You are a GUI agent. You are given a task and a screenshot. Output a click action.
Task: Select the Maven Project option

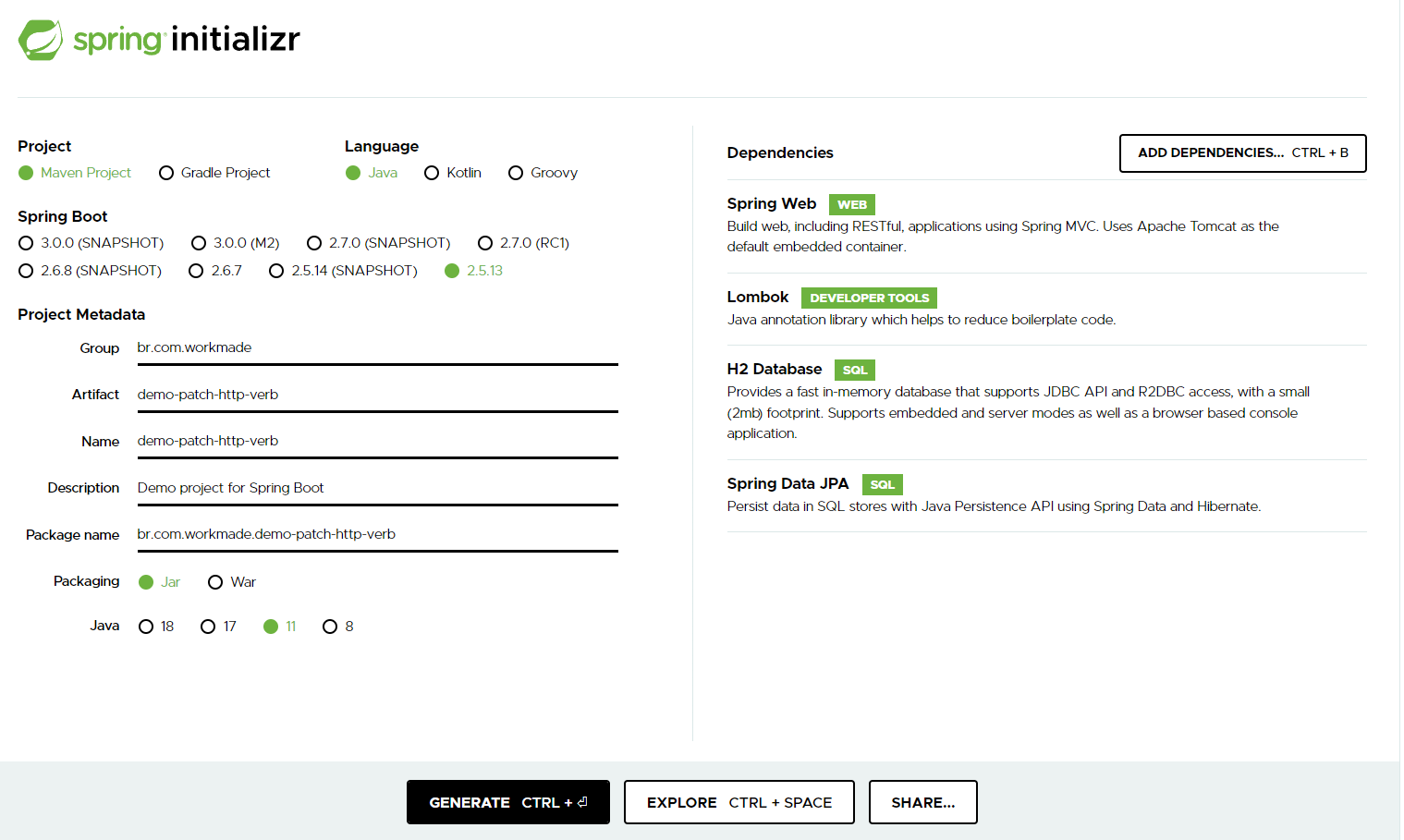click(75, 173)
